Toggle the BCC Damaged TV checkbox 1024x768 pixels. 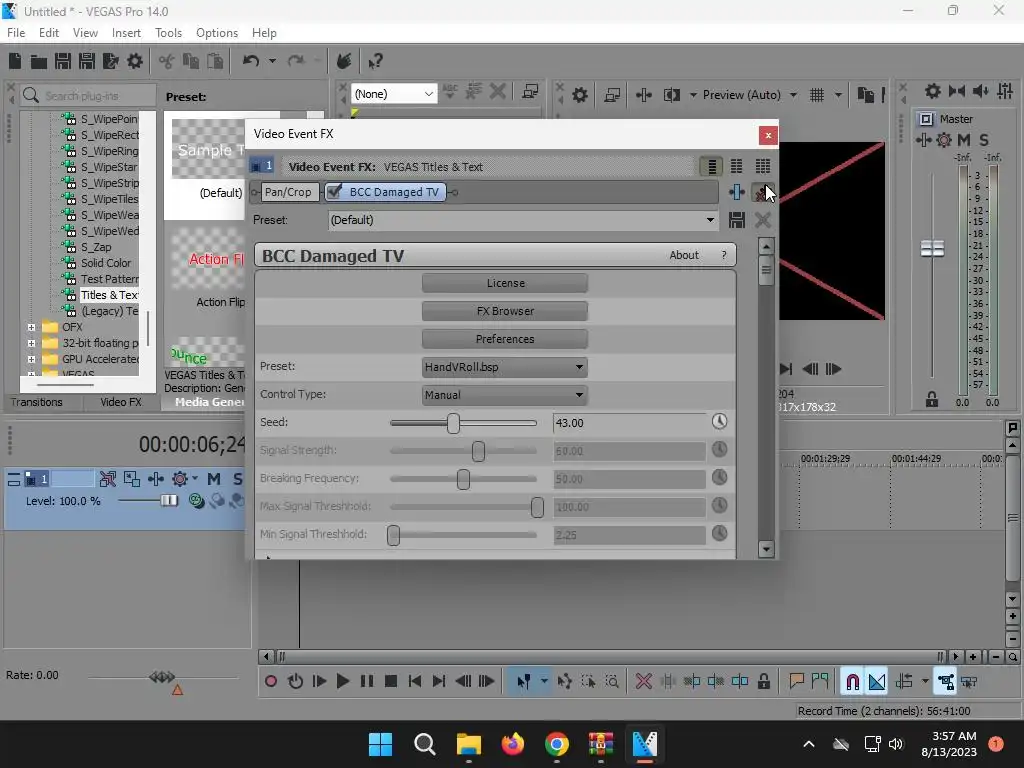point(334,191)
